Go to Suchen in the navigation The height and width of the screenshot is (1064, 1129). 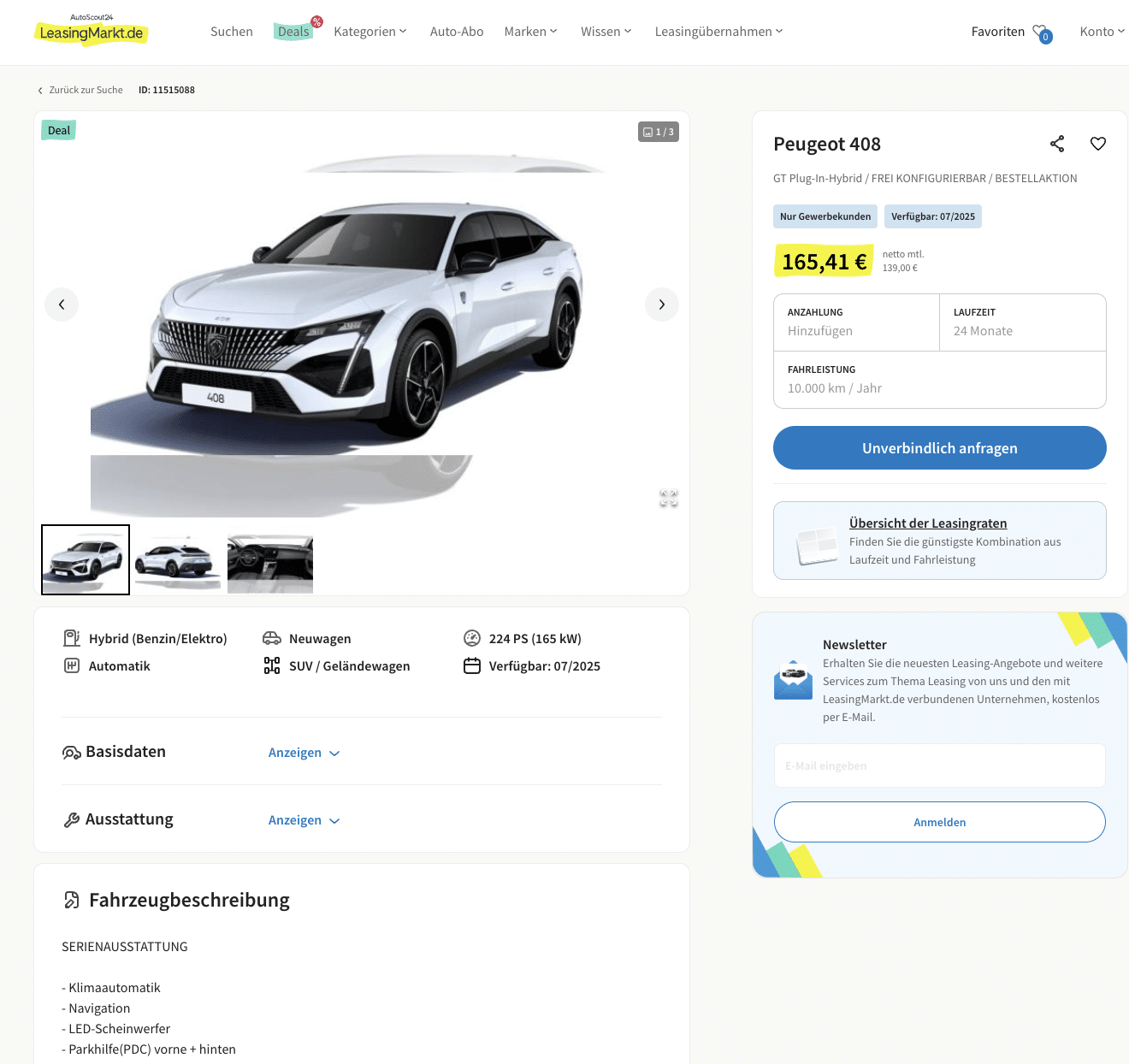click(232, 32)
